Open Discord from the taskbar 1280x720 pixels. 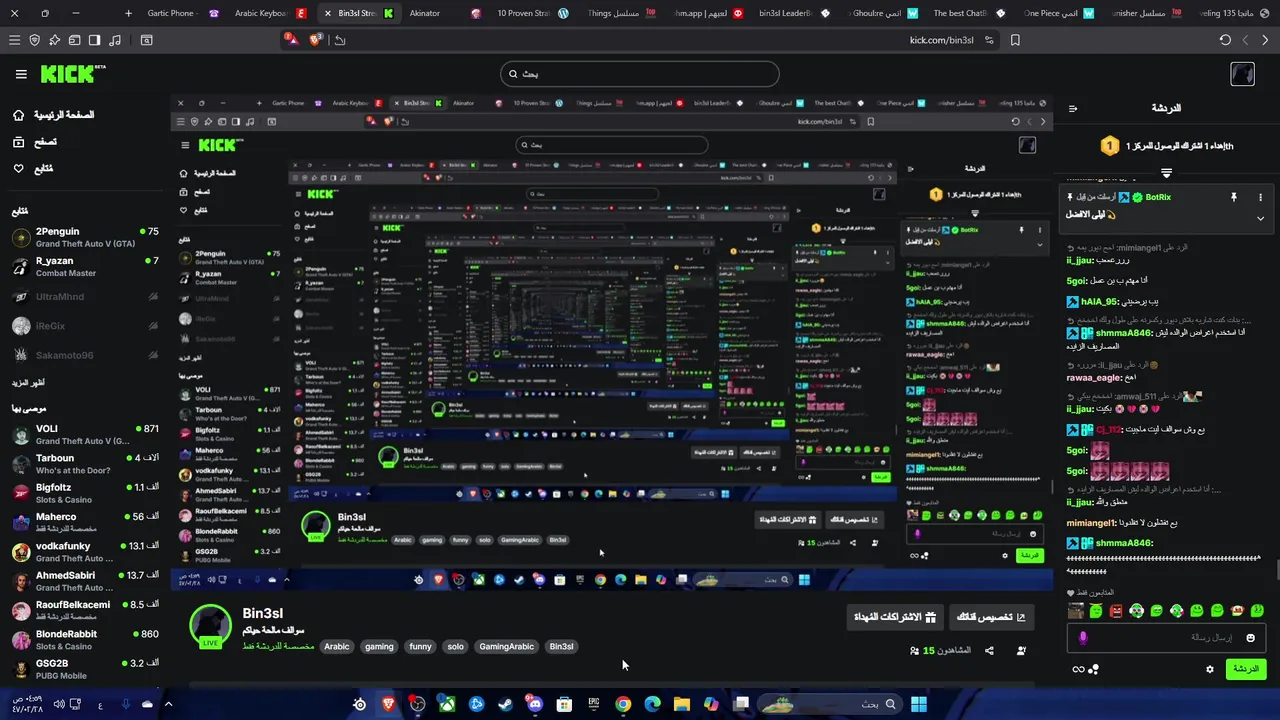point(534,704)
